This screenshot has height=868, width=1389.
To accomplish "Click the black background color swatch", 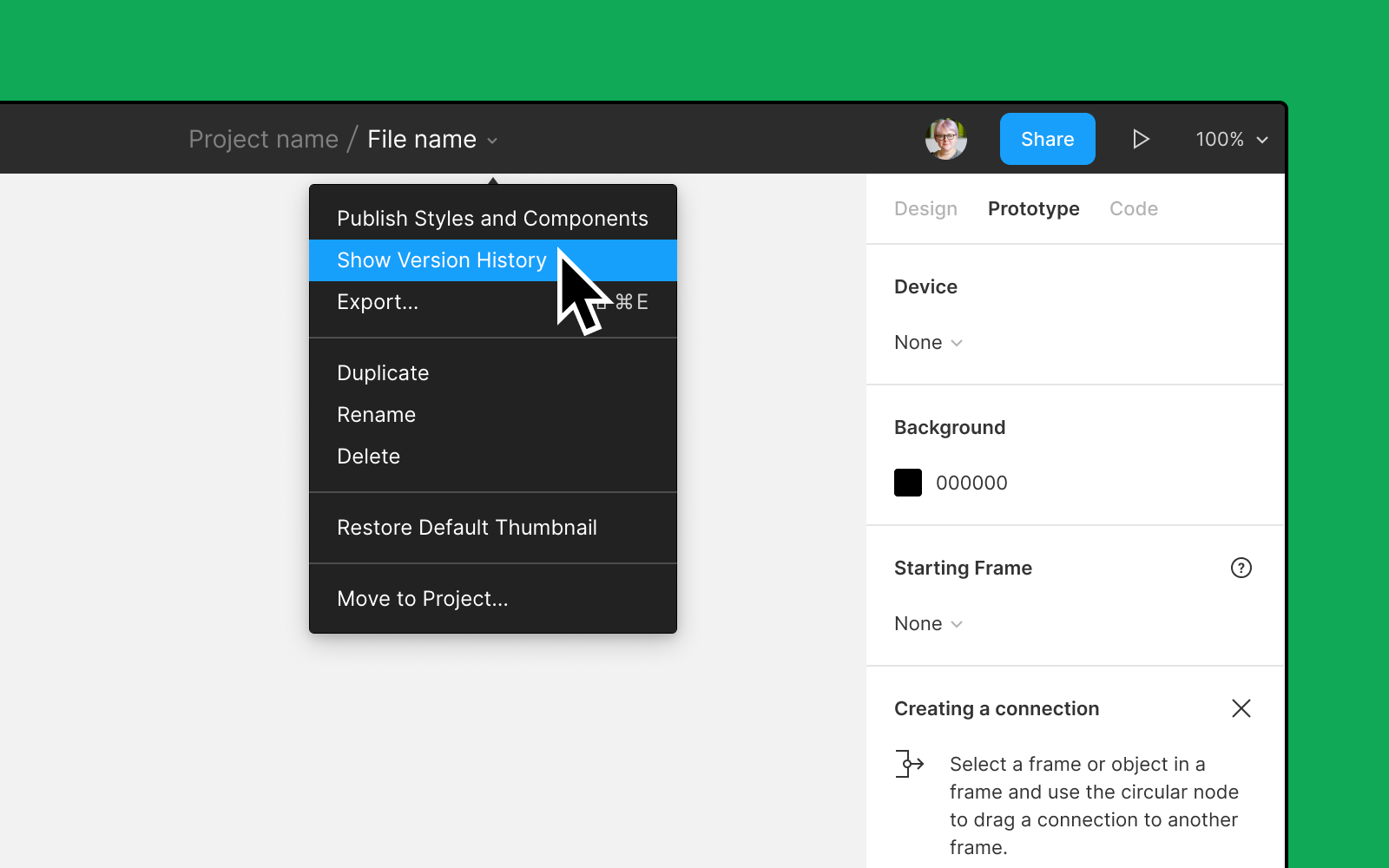I will click(x=907, y=483).
